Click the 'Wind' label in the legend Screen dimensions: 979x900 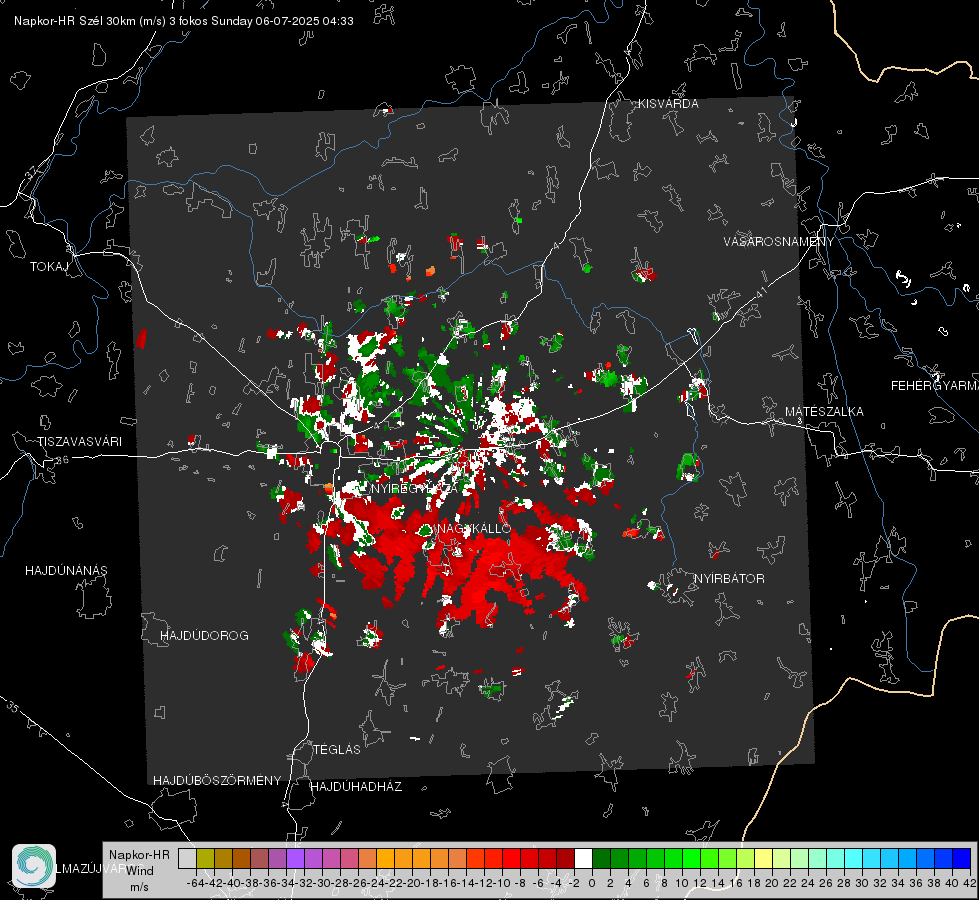tap(140, 871)
